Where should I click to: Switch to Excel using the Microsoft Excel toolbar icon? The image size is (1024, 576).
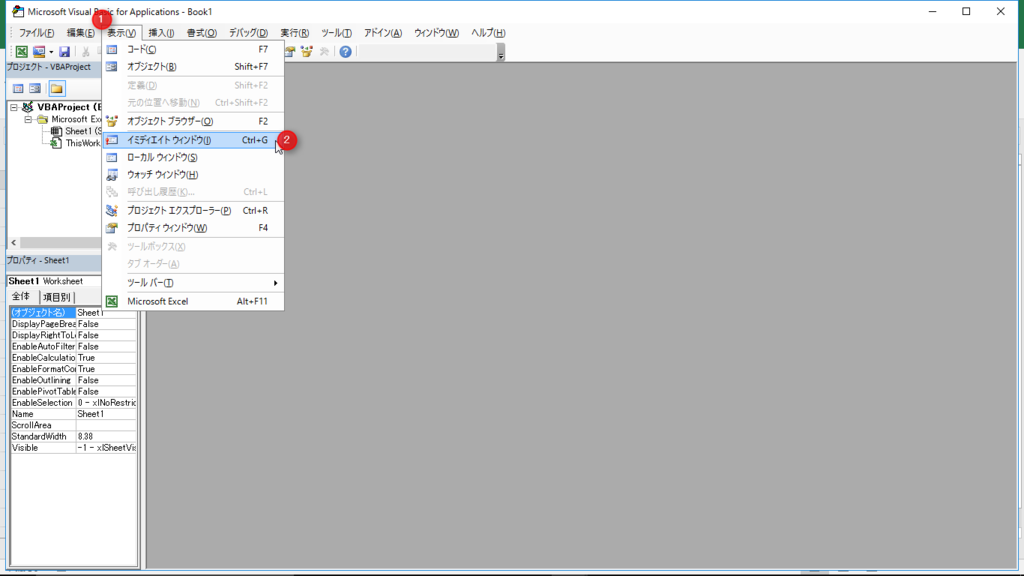[x=20, y=52]
